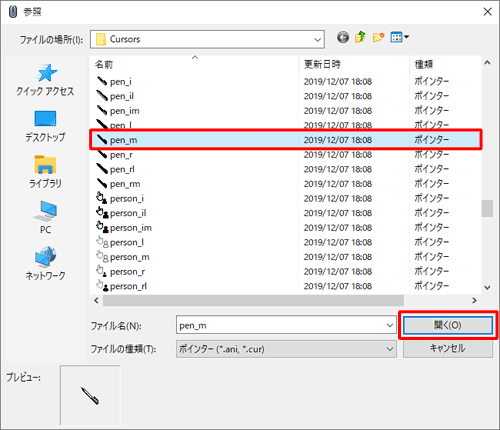Select the person_im cursor file icon
500x430 pixels.
[x=102, y=228]
